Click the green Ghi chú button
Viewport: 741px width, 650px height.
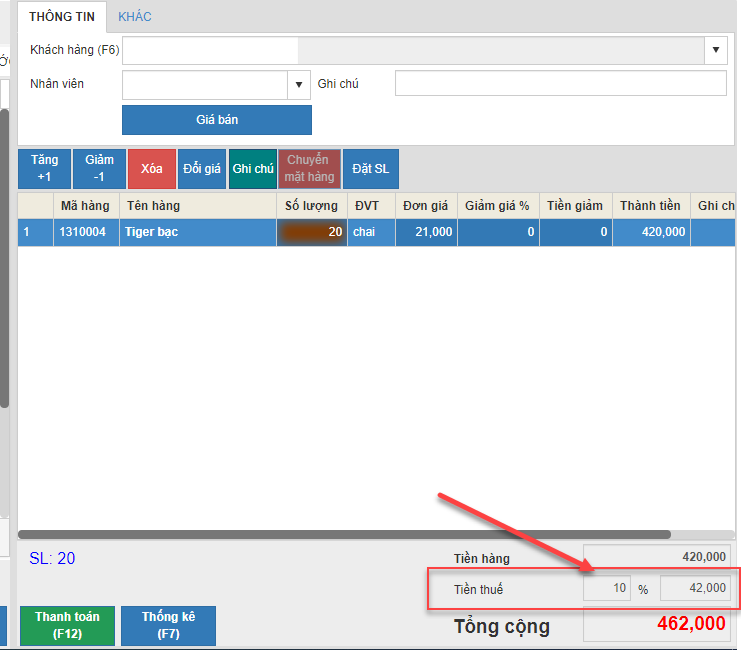(253, 169)
